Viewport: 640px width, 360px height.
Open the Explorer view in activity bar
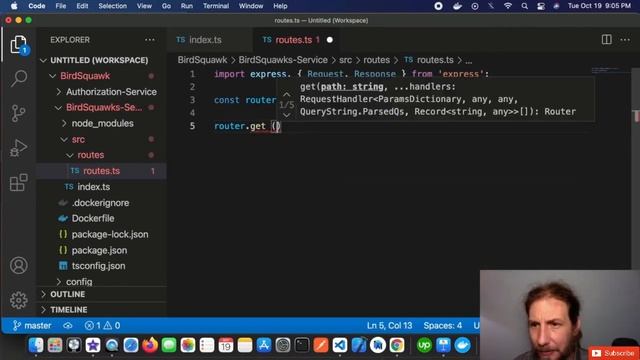[18, 44]
